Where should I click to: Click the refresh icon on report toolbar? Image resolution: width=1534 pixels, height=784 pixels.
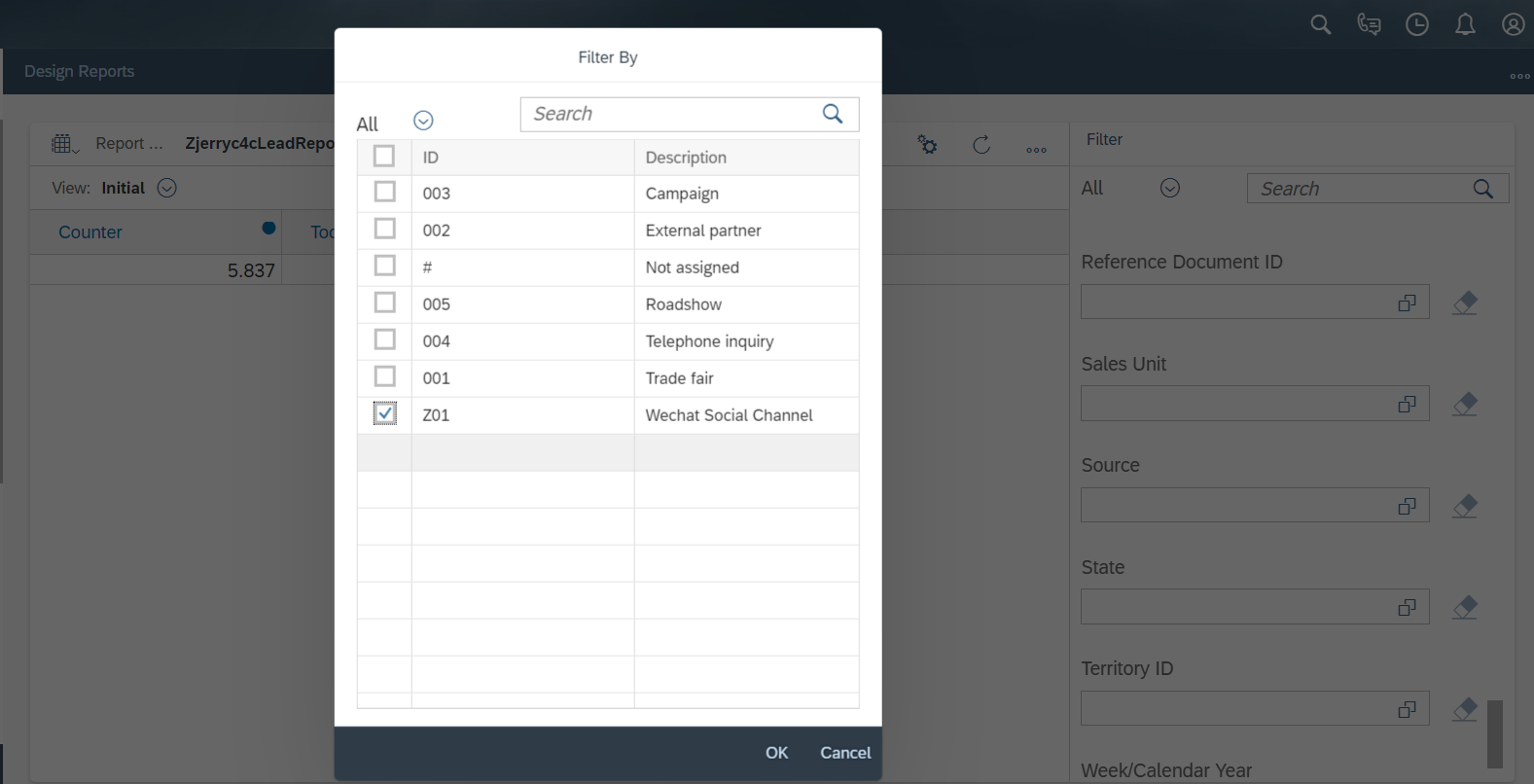(981, 145)
